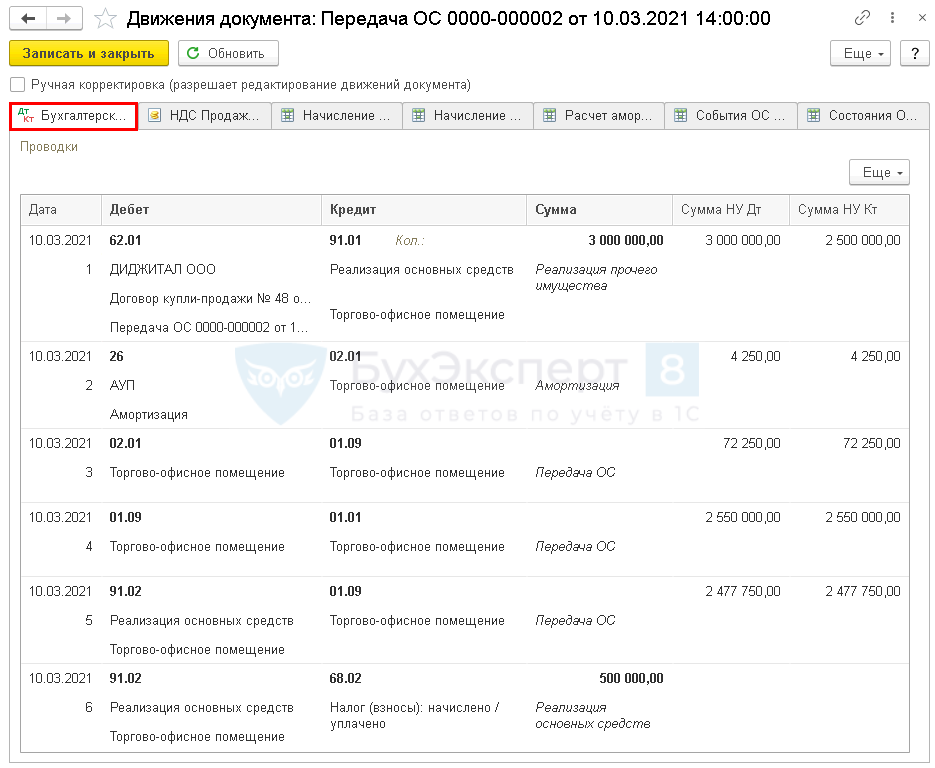This screenshot has width=935, height=768.
Task: Click the back navigation arrow
Action: 28,18
